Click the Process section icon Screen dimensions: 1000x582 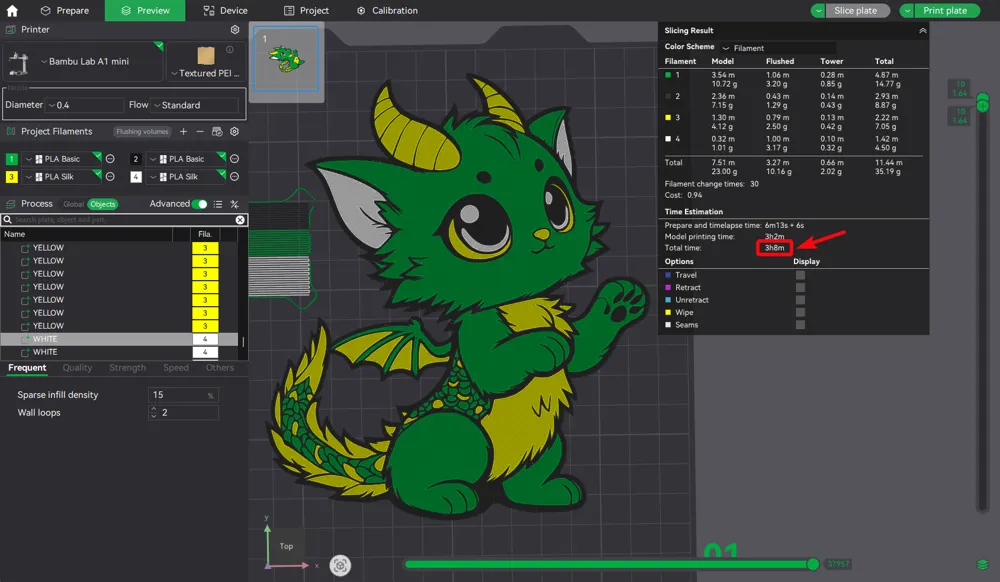[10, 204]
